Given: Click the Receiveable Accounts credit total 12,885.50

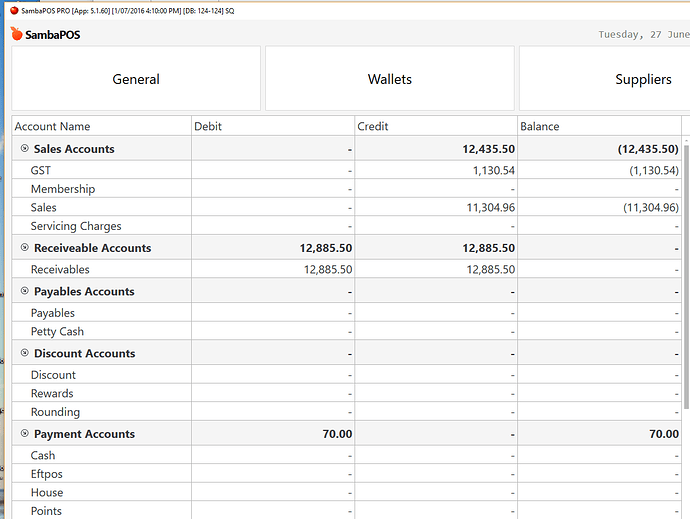Looking at the screenshot, I should click(x=488, y=248).
